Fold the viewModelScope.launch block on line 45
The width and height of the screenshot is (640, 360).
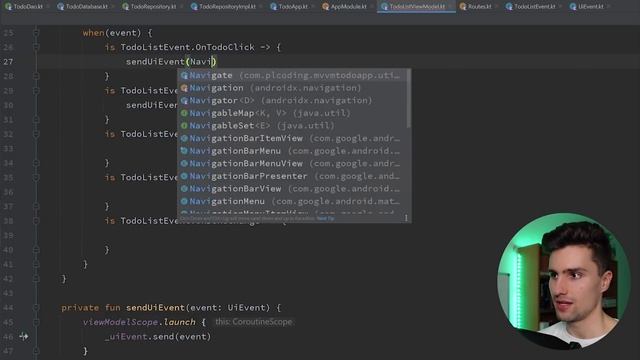(x=36, y=322)
